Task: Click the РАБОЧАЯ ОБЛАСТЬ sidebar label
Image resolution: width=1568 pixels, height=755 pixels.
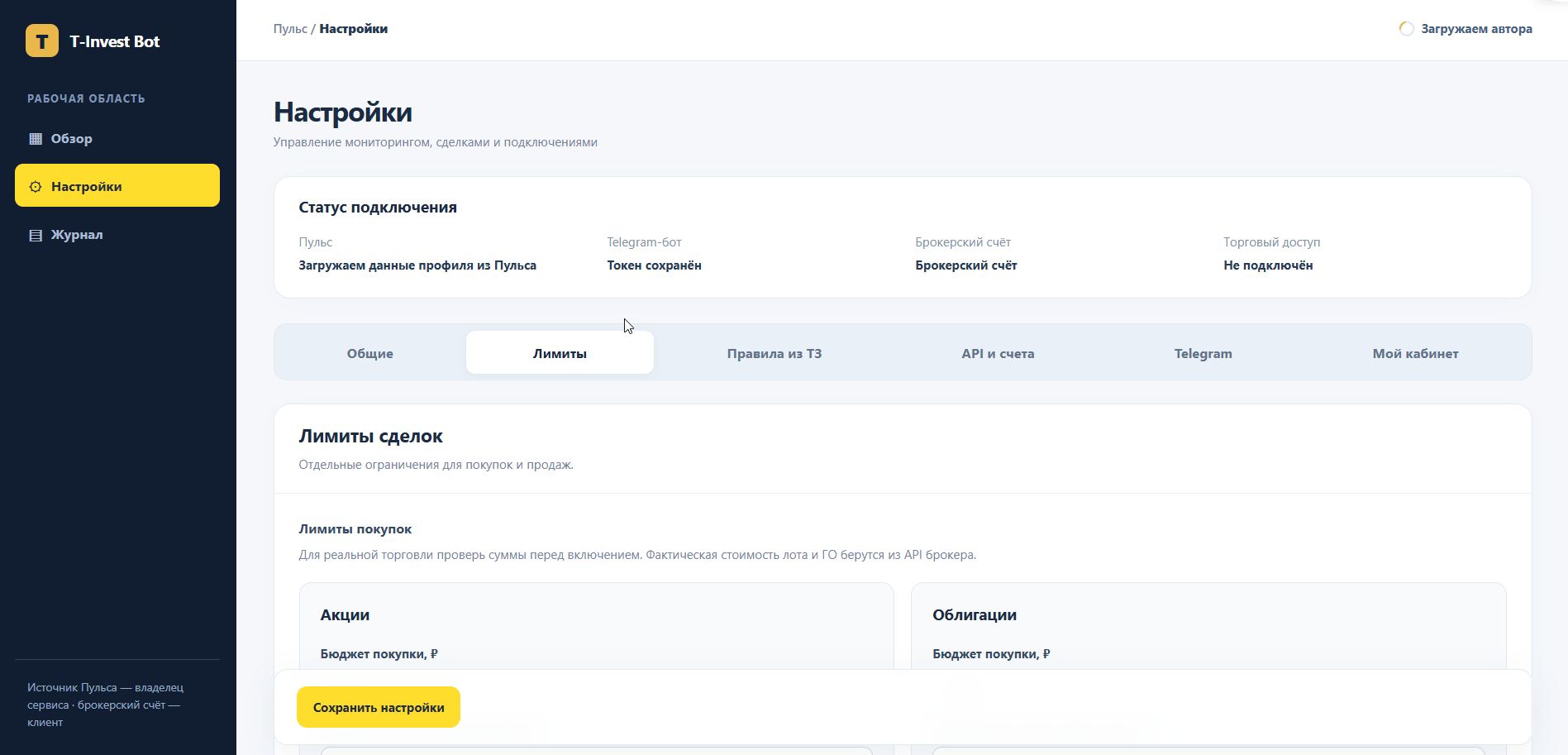Action: tap(86, 98)
